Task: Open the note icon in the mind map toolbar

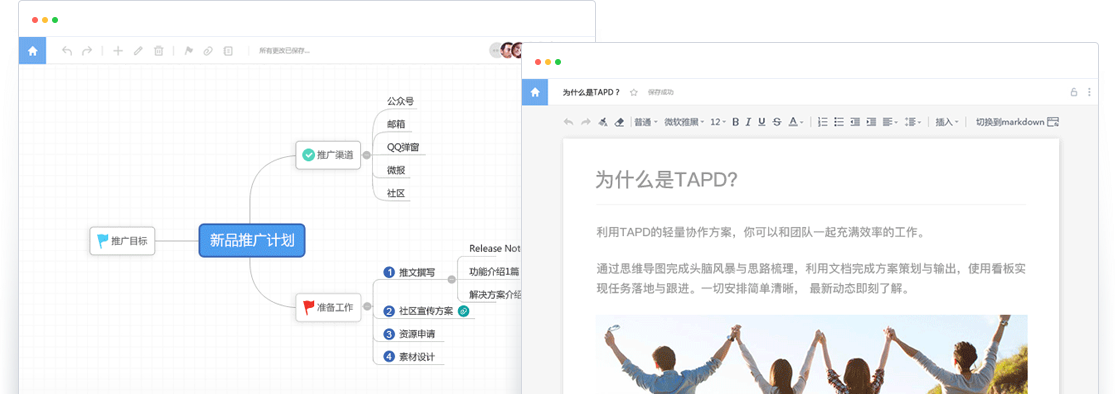Action: 228,50
